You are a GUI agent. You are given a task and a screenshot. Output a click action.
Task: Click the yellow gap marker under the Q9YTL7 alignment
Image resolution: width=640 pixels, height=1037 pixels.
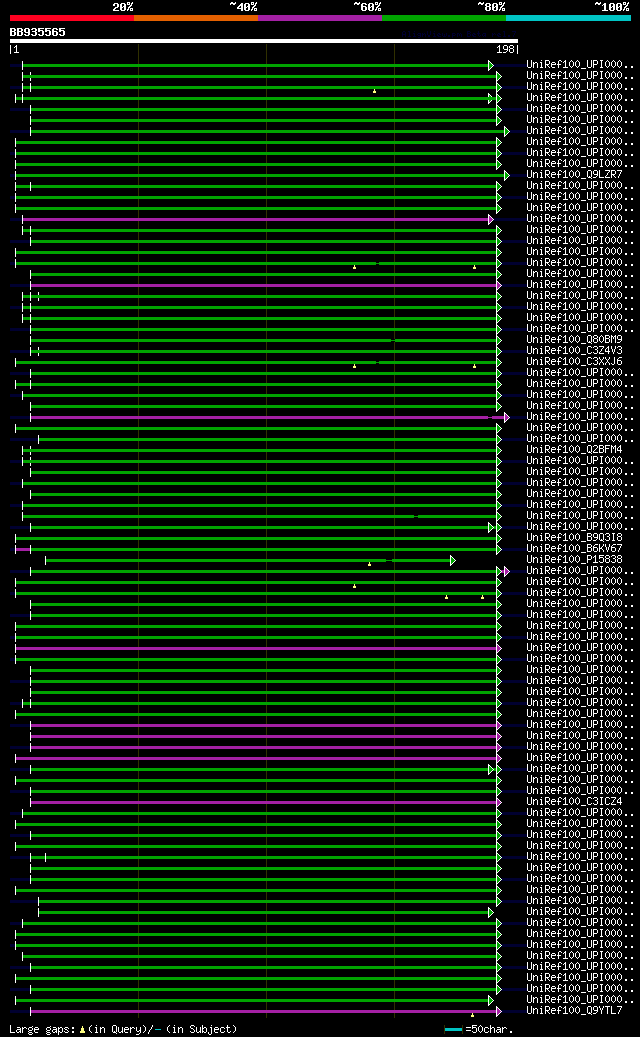472,1015
